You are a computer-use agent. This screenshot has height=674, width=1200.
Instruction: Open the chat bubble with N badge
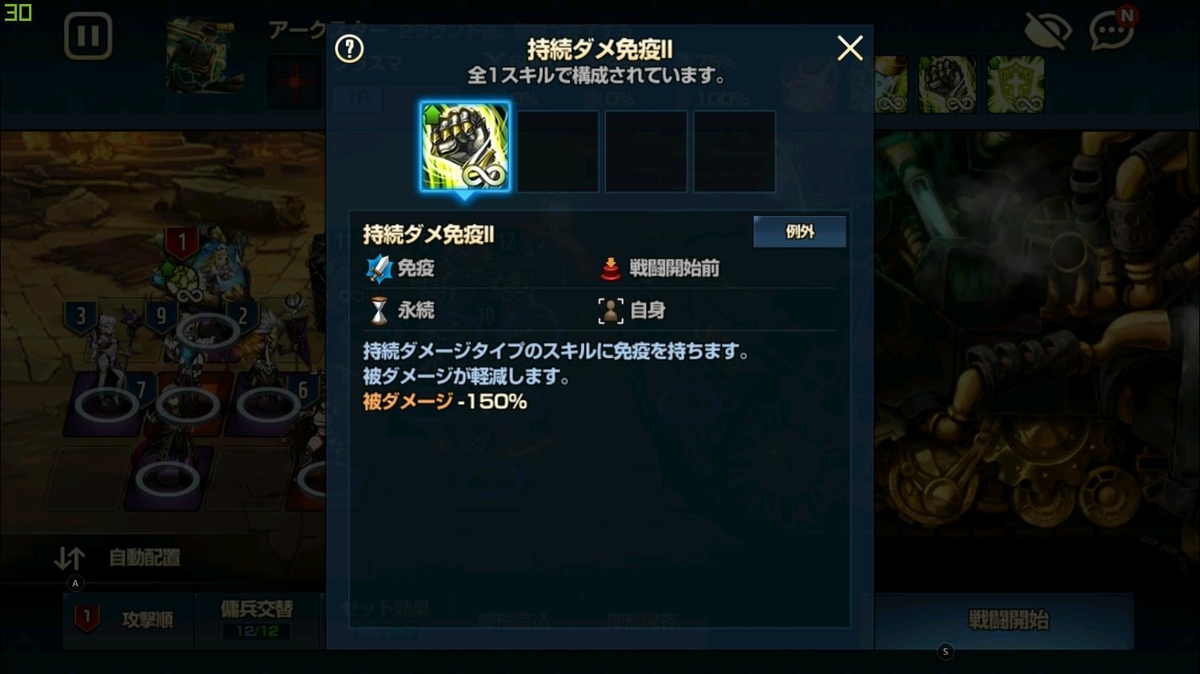(1112, 29)
